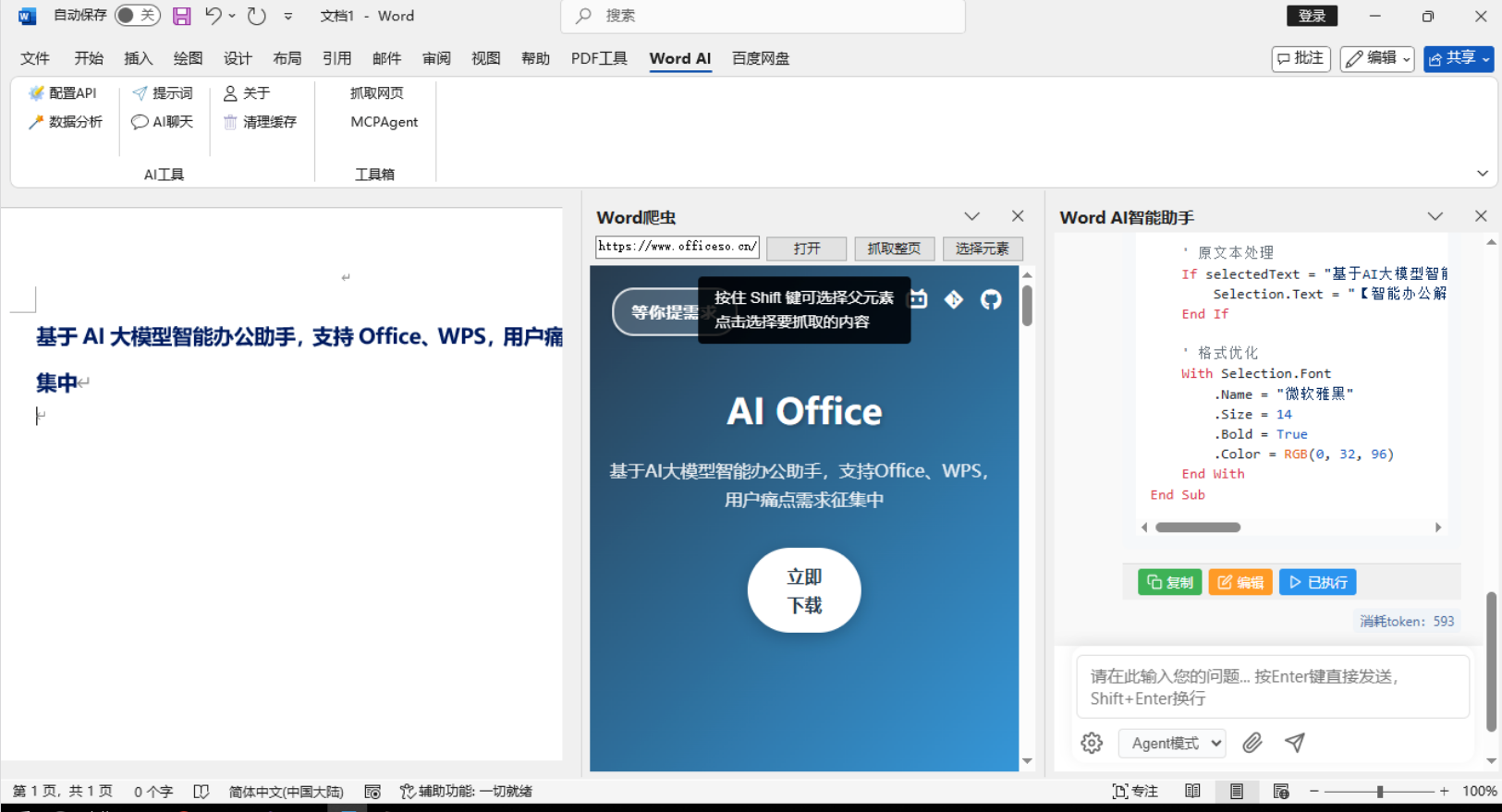This screenshot has height=812, width=1502.
Task: Click the Word爬虫 web page vertical scrollbar
Action: [x=1027, y=306]
